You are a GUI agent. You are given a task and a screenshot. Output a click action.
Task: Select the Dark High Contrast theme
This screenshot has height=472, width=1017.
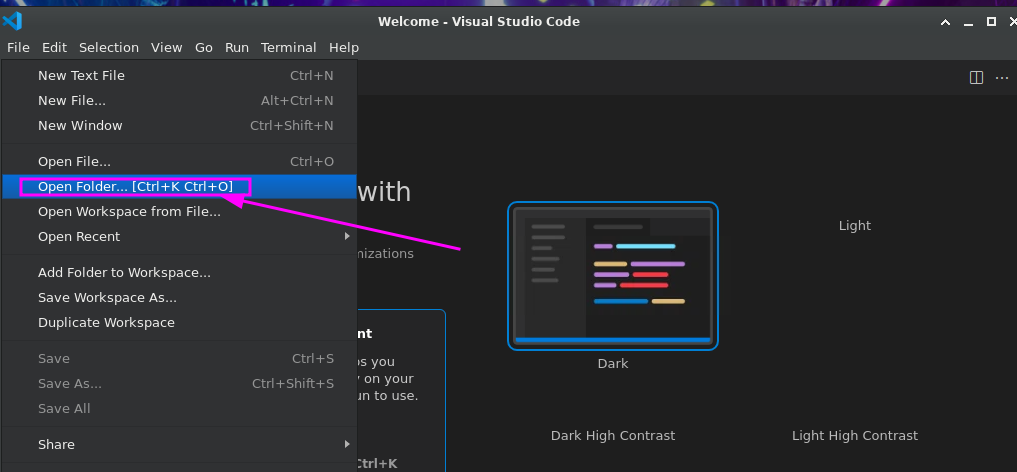click(x=612, y=435)
